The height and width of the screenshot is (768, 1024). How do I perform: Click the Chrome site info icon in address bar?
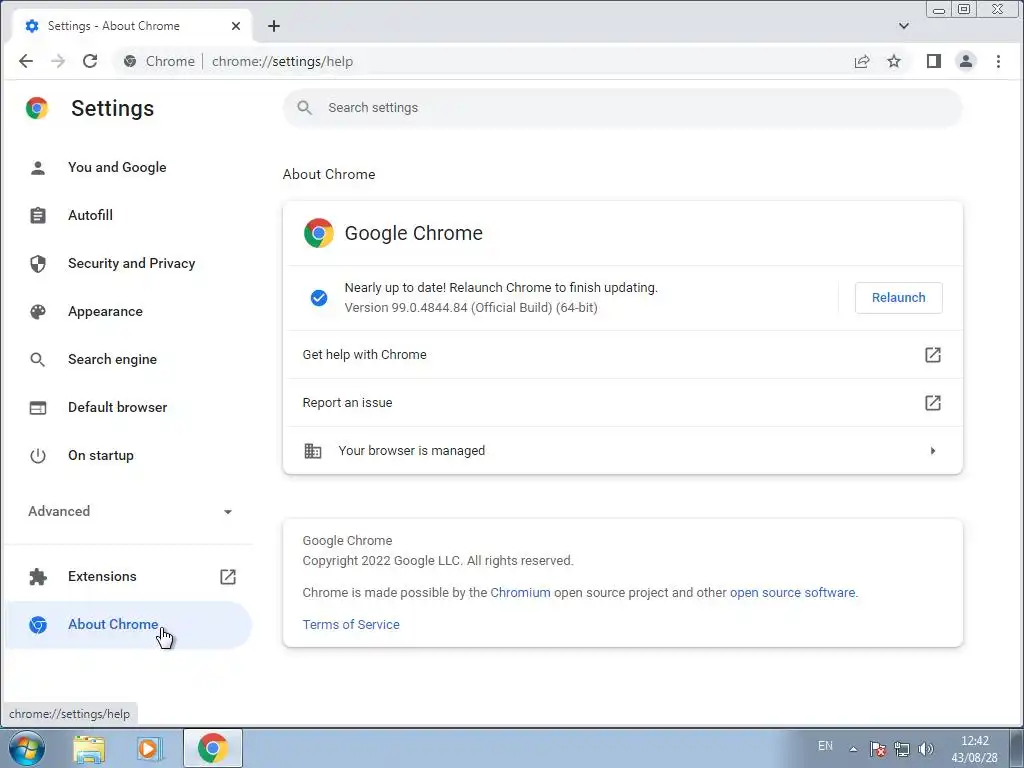[x=131, y=61]
